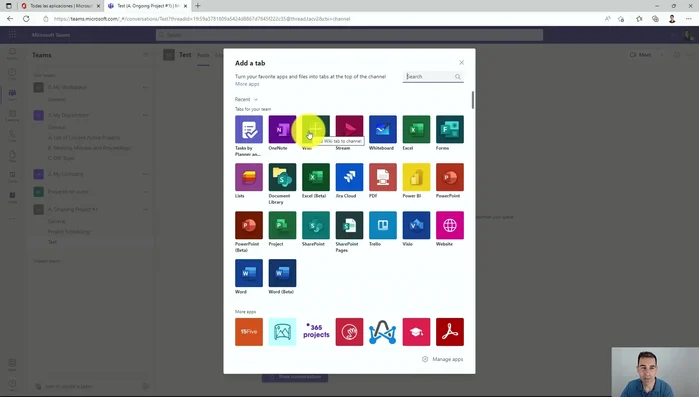Click the Add a tab dialog scrollbar

coord(473,100)
